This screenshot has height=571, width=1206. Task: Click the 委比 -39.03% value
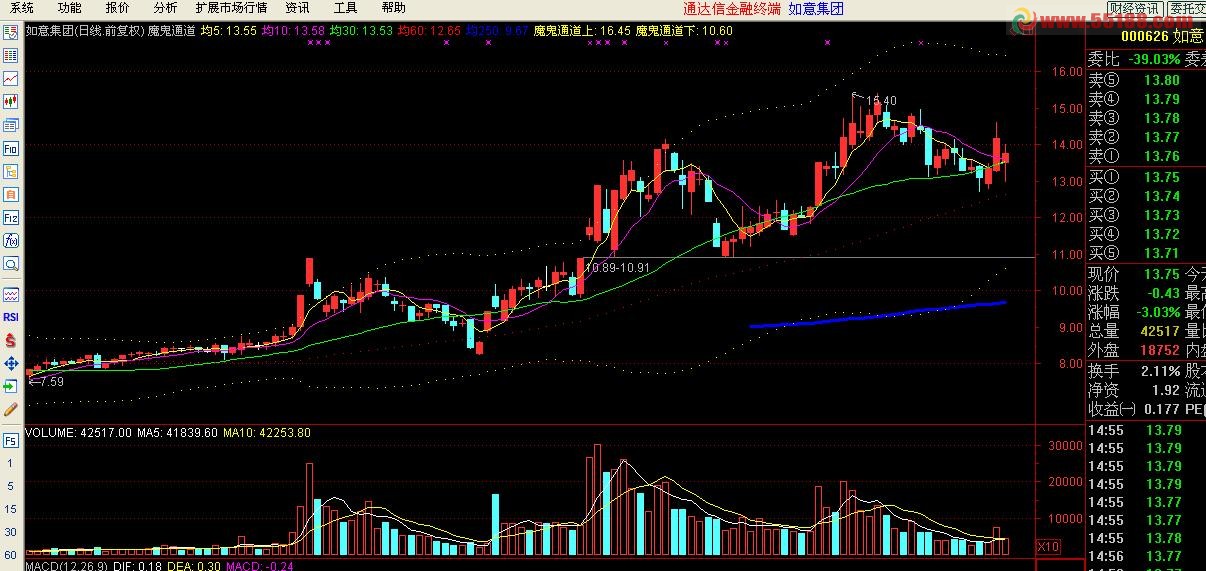(1153, 59)
